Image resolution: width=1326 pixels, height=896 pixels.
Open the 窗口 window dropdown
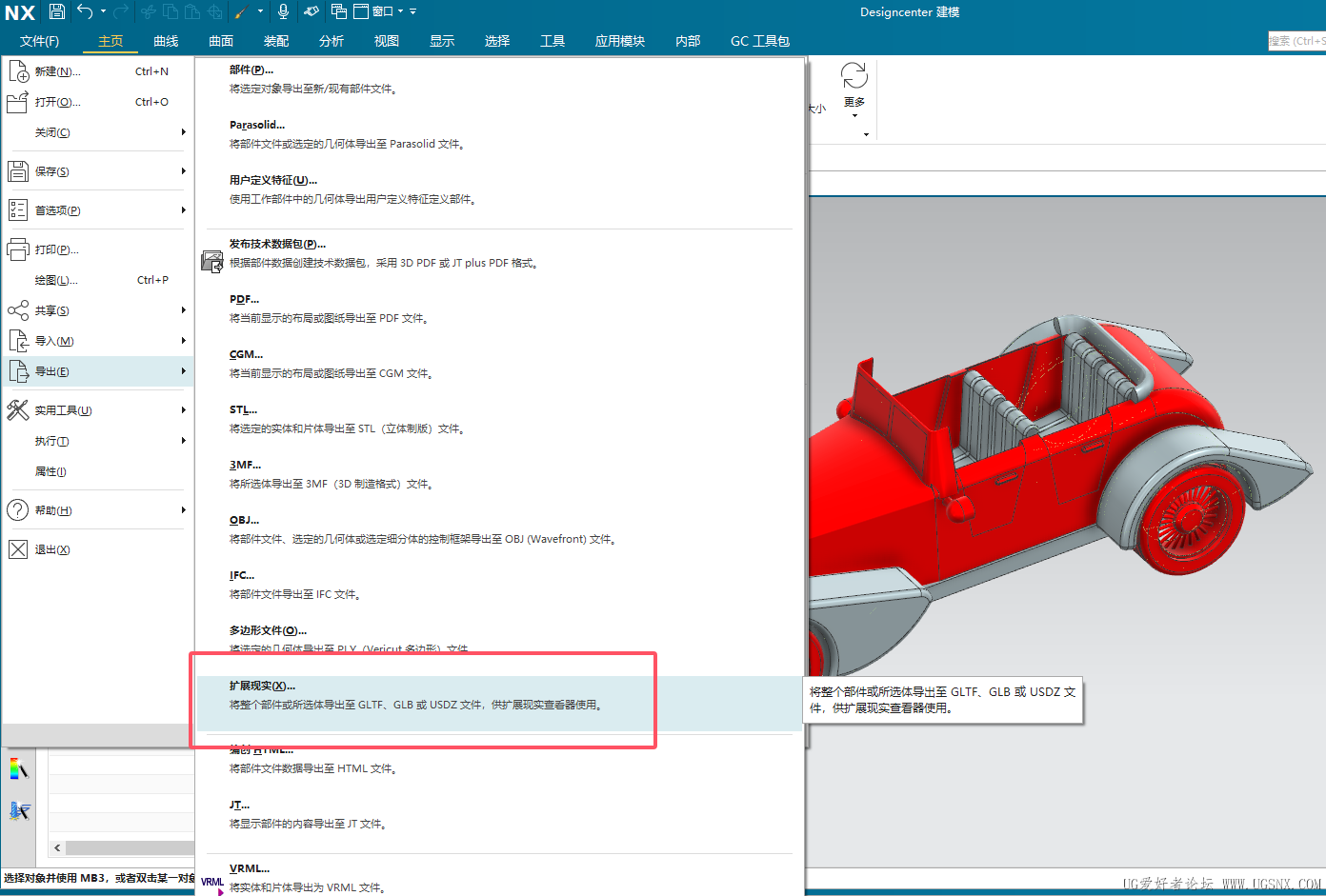coord(378,11)
